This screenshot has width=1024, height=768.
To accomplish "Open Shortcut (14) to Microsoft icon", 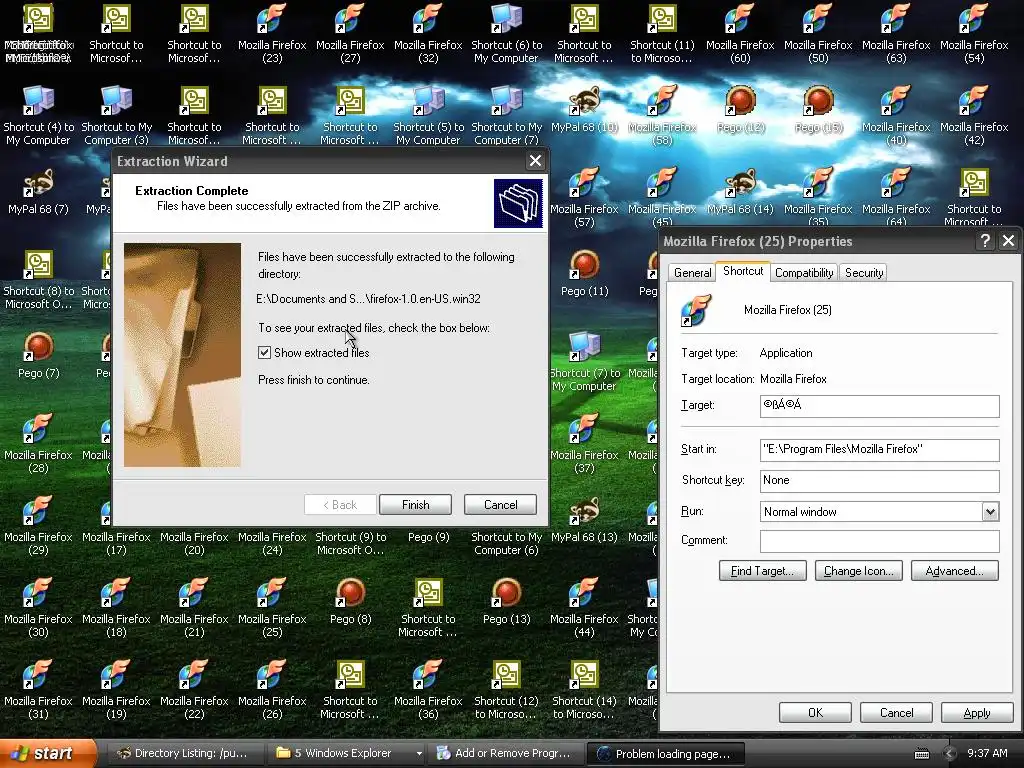I will coord(584,690).
